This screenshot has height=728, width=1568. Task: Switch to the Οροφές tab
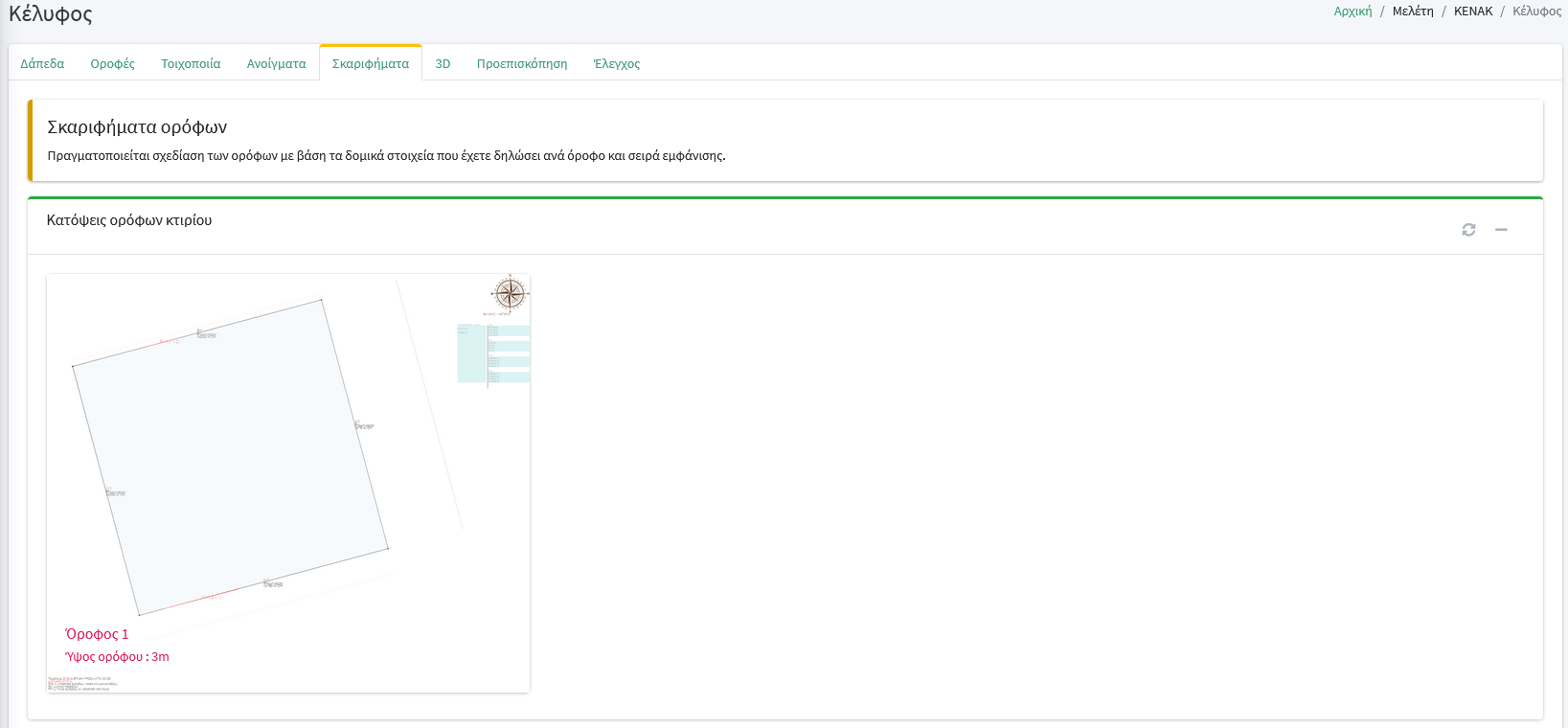click(x=113, y=63)
